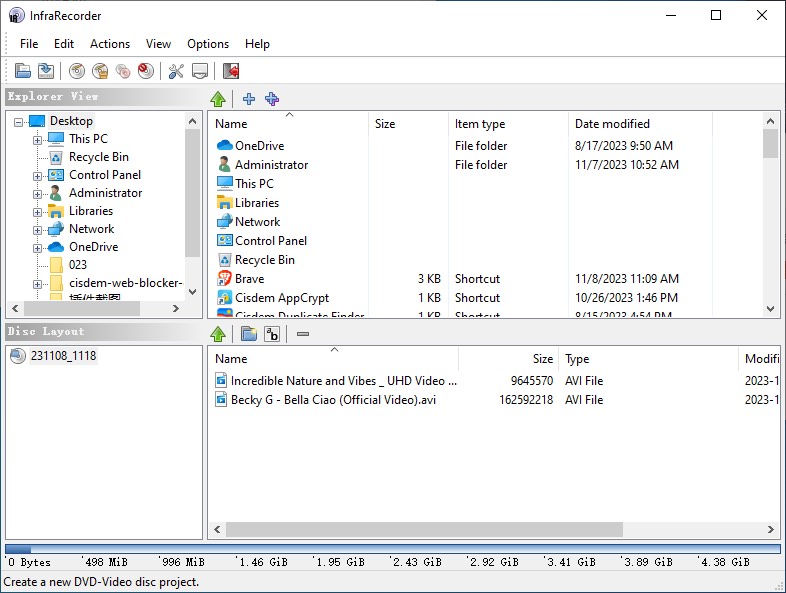Select the 231108_1118 disc icon
The image size is (786, 593).
(18, 356)
